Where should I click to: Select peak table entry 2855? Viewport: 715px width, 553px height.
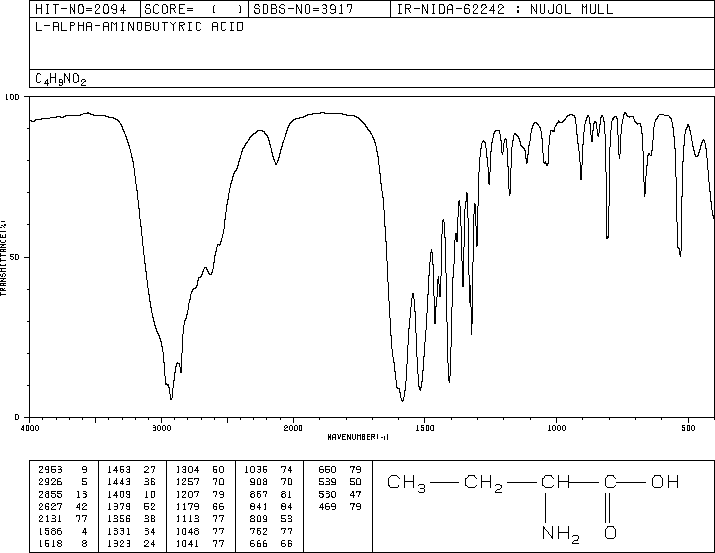50,494
